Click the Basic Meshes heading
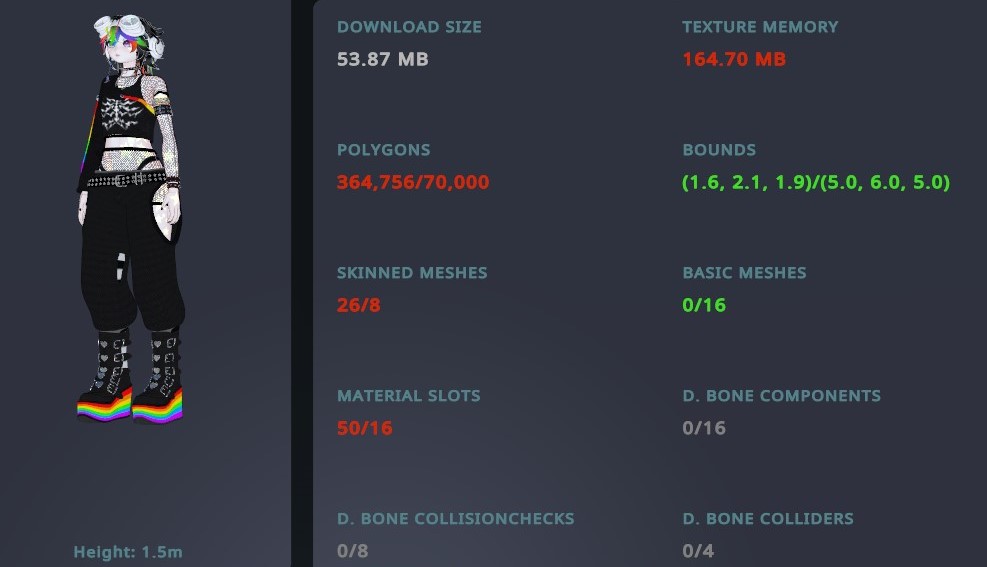Viewport: 987px width, 567px height. [x=744, y=273]
